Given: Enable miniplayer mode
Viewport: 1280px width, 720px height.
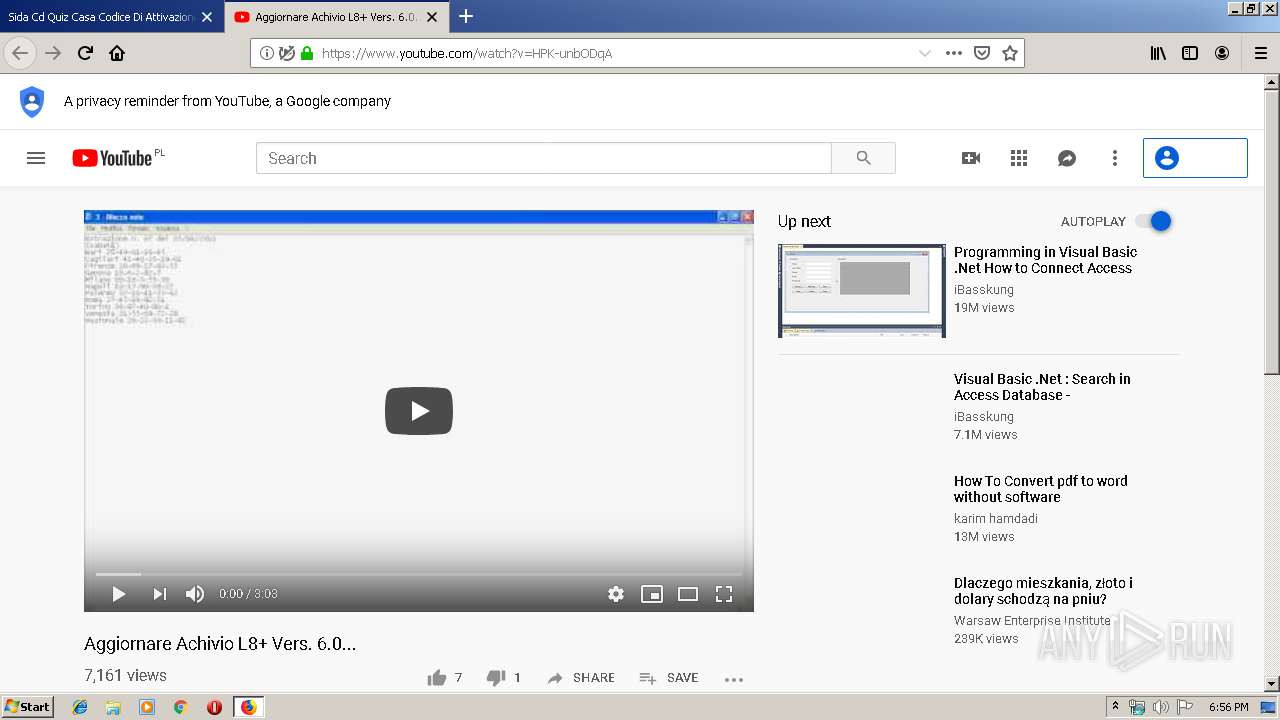Looking at the screenshot, I should click(652, 594).
